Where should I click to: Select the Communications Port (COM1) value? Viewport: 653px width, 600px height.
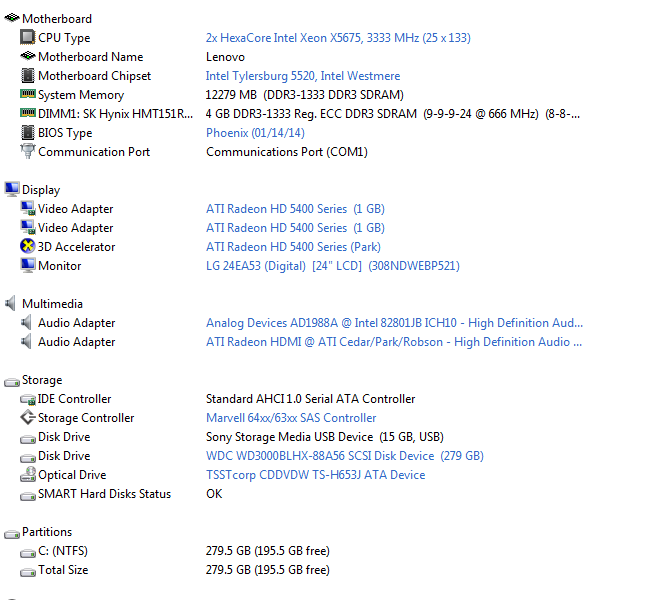[287, 152]
